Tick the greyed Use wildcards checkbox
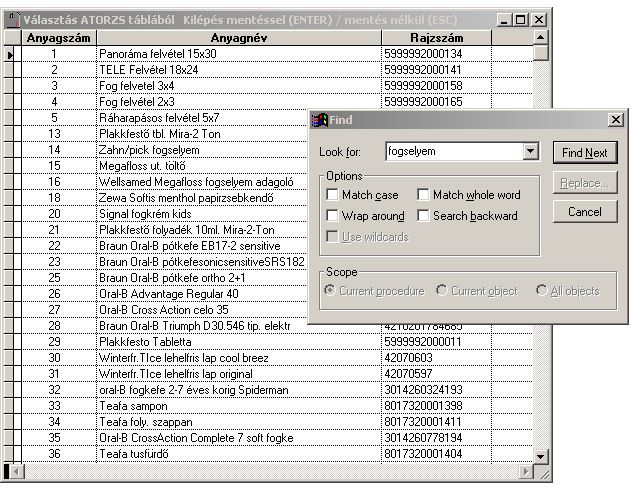632x487 pixels. click(332, 237)
